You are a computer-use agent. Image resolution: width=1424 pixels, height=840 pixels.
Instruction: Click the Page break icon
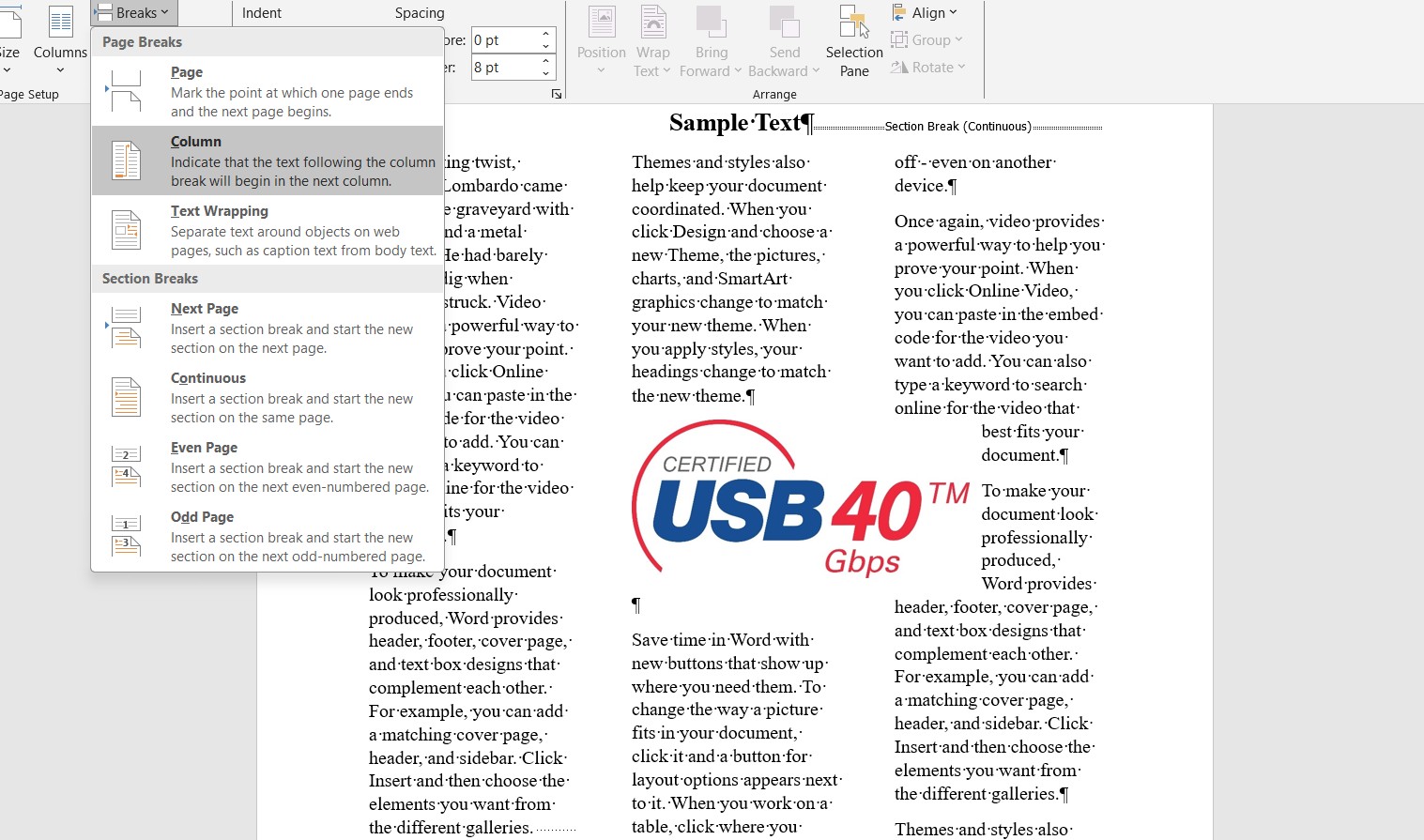(126, 92)
